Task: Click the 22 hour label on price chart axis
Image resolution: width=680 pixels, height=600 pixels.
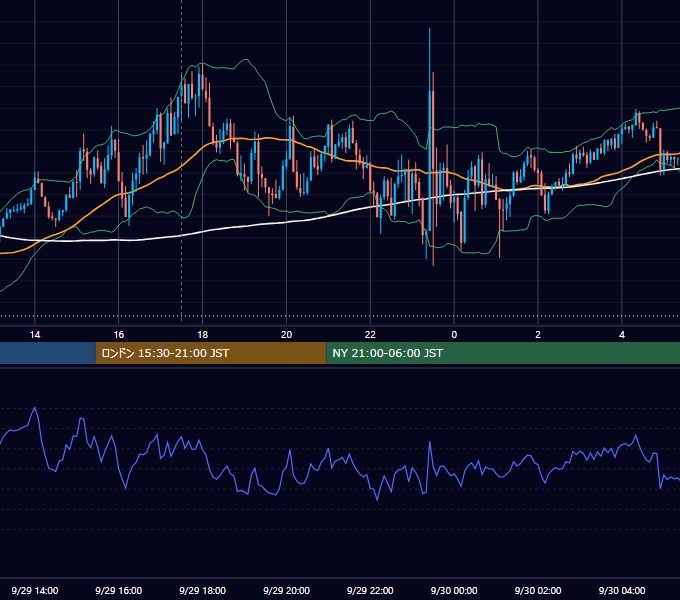Action: point(370,335)
